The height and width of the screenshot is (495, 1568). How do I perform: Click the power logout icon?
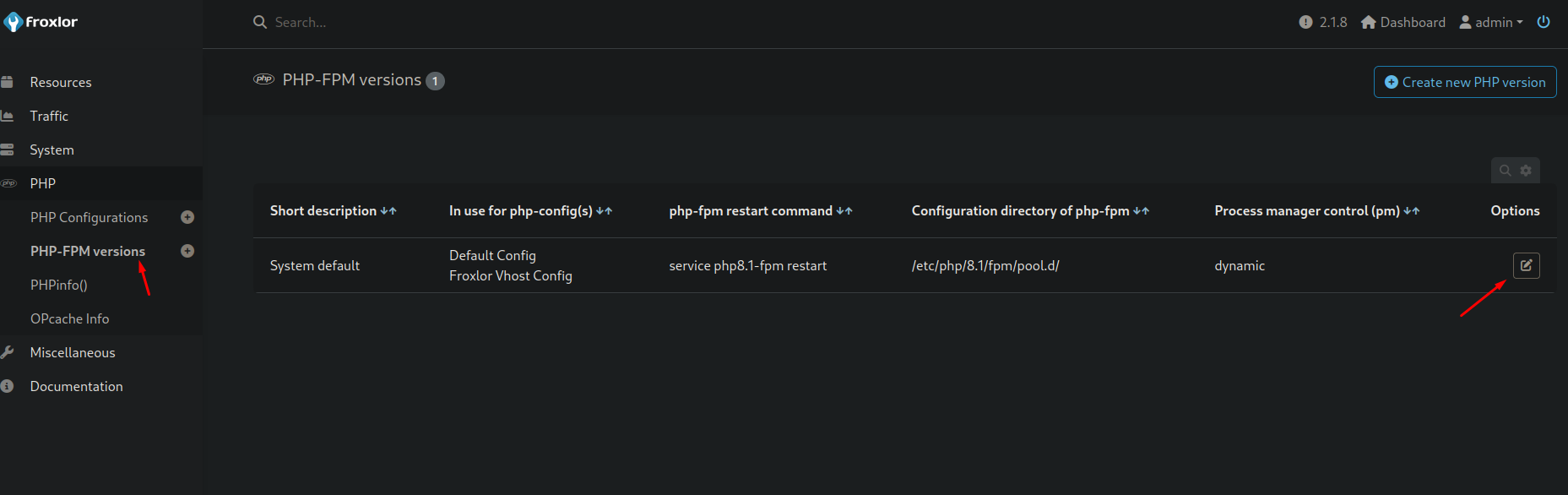[x=1544, y=22]
